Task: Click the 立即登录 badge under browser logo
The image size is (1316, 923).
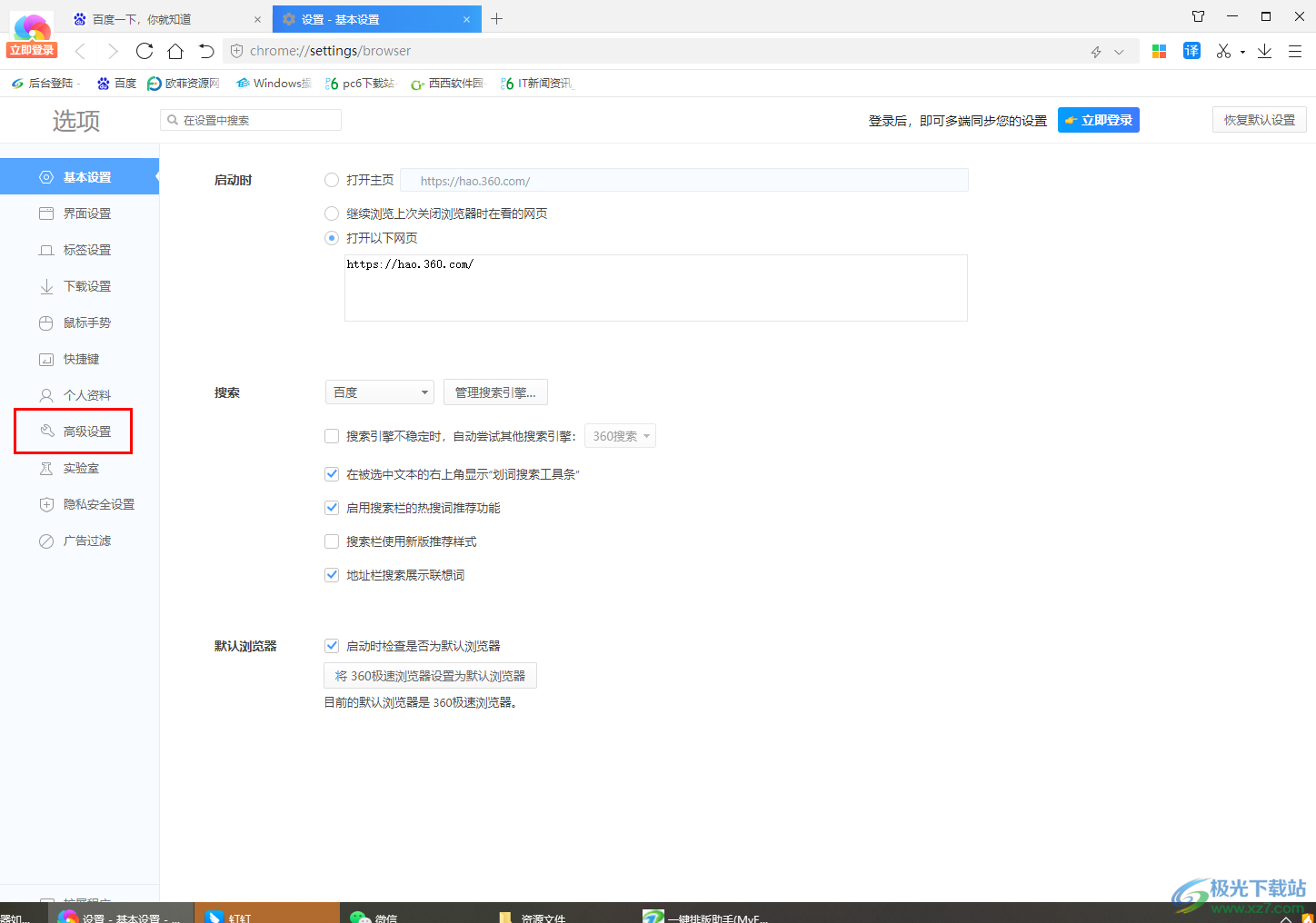Action: (32, 50)
